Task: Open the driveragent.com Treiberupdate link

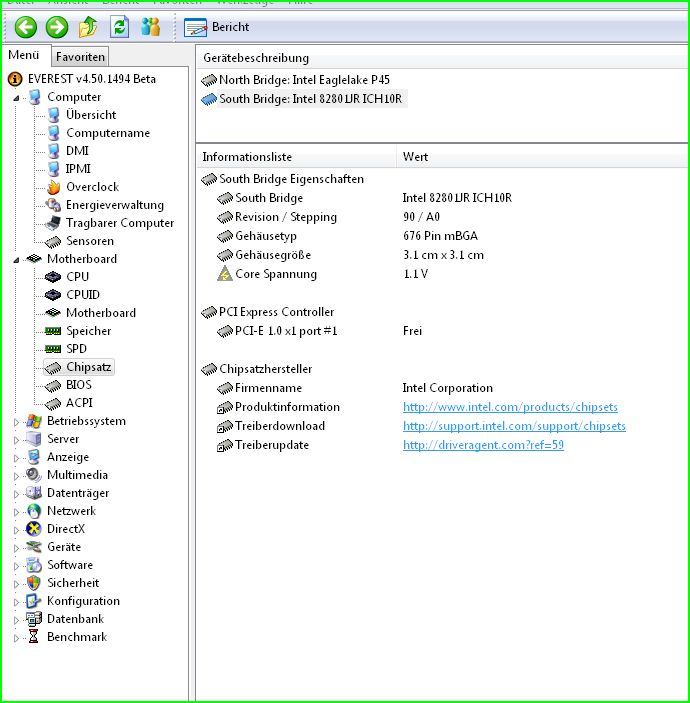Action: [483, 445]
